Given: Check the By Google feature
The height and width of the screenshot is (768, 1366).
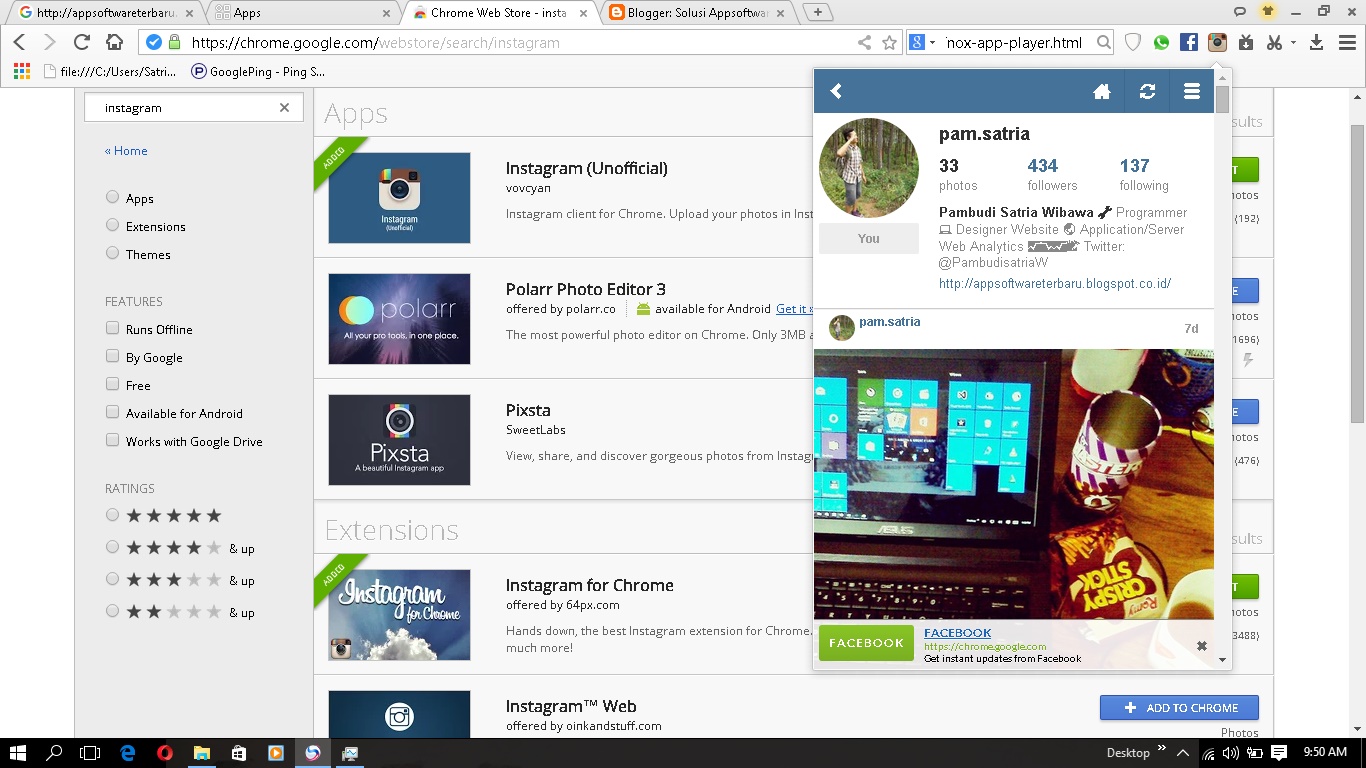Looking at the screenshot, I should 112,356.
